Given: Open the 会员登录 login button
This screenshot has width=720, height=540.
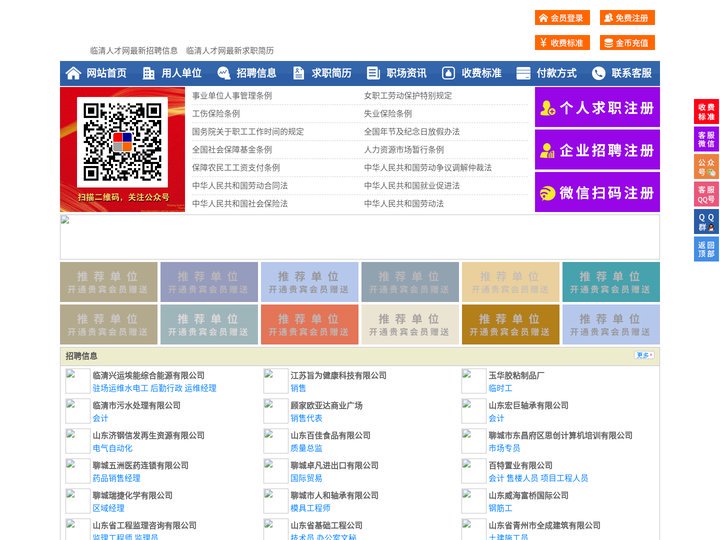Looking at the screenshot, I should click(x=562, y=18).
